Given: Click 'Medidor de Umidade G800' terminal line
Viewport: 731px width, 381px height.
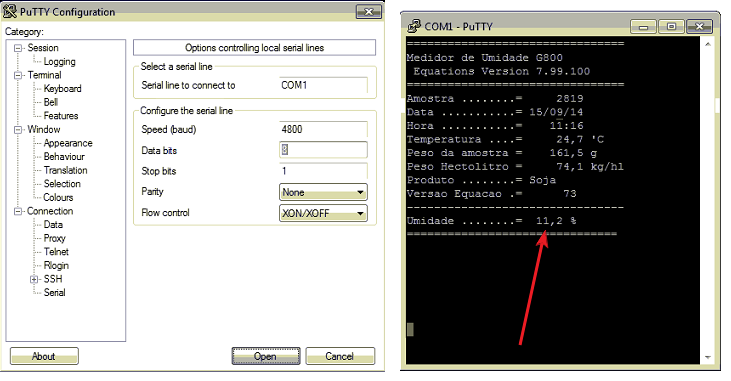Looking at the screenshot, I should [x=484, y=58].
